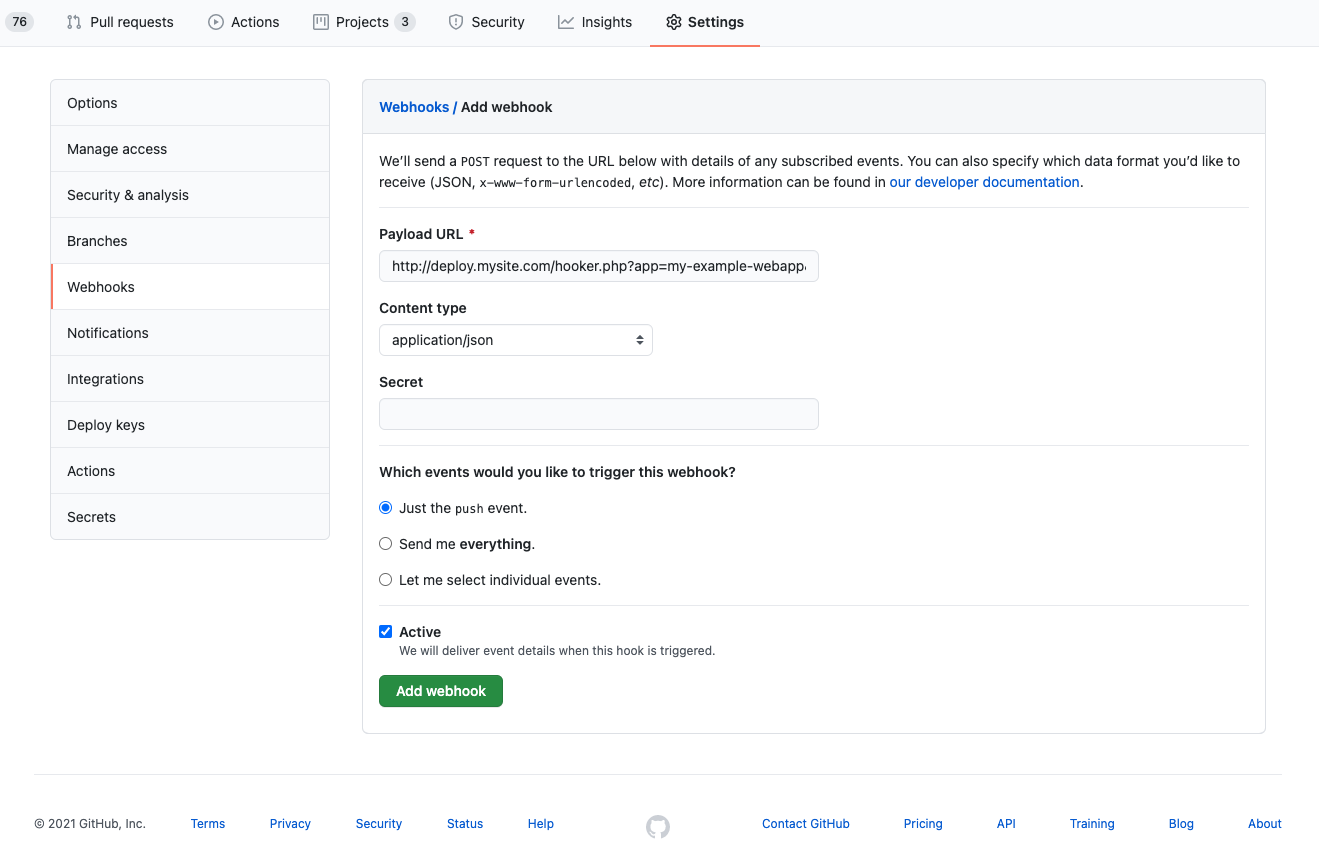Click inside the Secret input field

click(x=598, y=413)
